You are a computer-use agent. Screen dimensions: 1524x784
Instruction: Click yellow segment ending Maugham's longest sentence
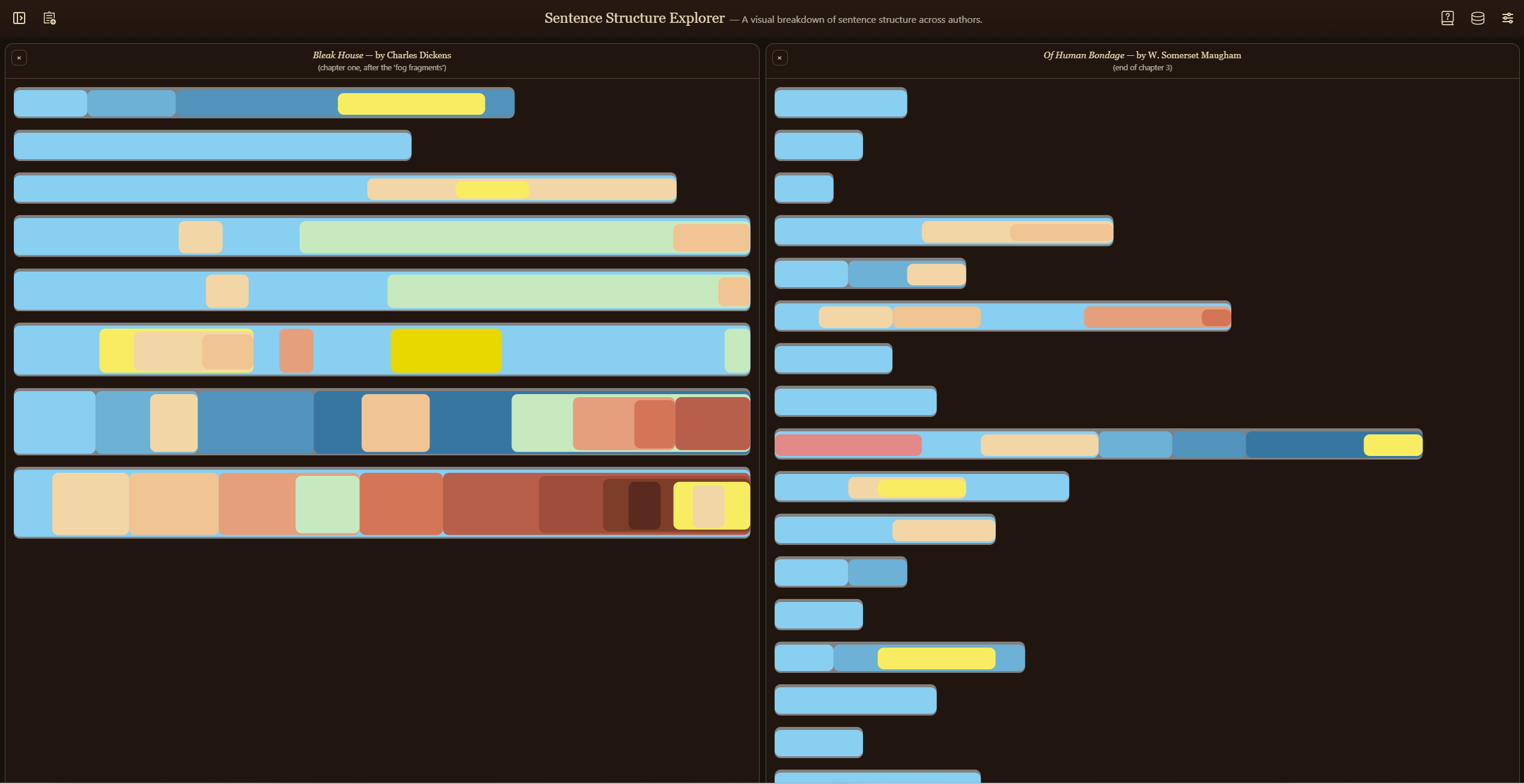(1392, 445)
